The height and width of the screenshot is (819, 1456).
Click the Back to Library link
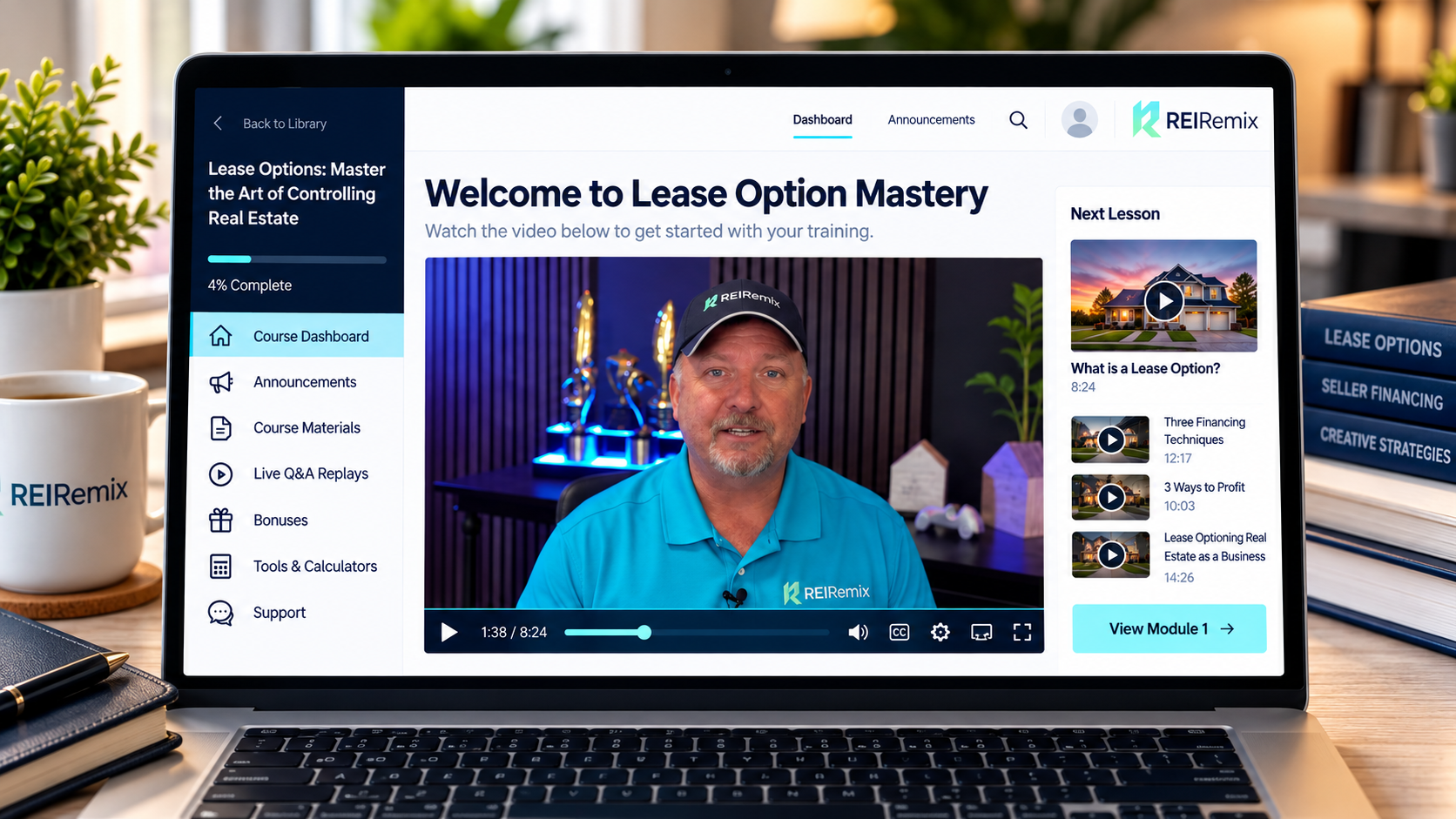click(284, 124)
